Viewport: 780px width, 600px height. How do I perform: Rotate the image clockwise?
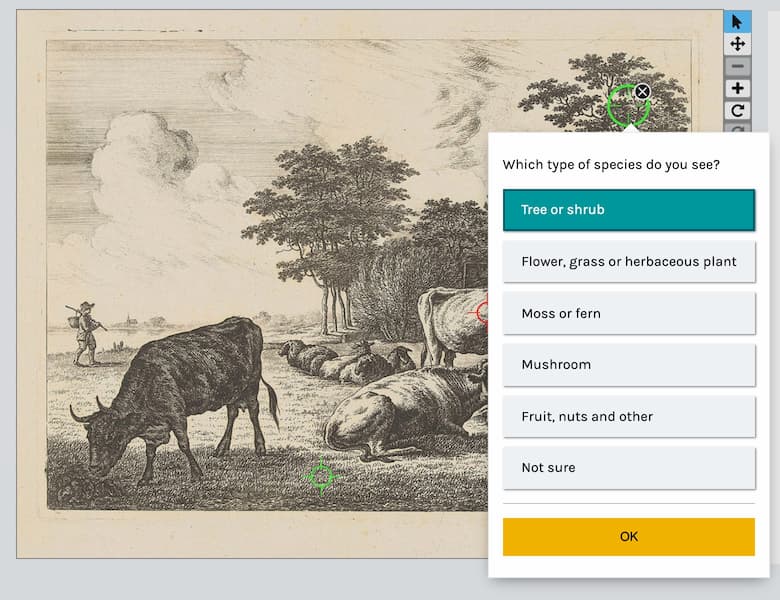pos(737,110)
